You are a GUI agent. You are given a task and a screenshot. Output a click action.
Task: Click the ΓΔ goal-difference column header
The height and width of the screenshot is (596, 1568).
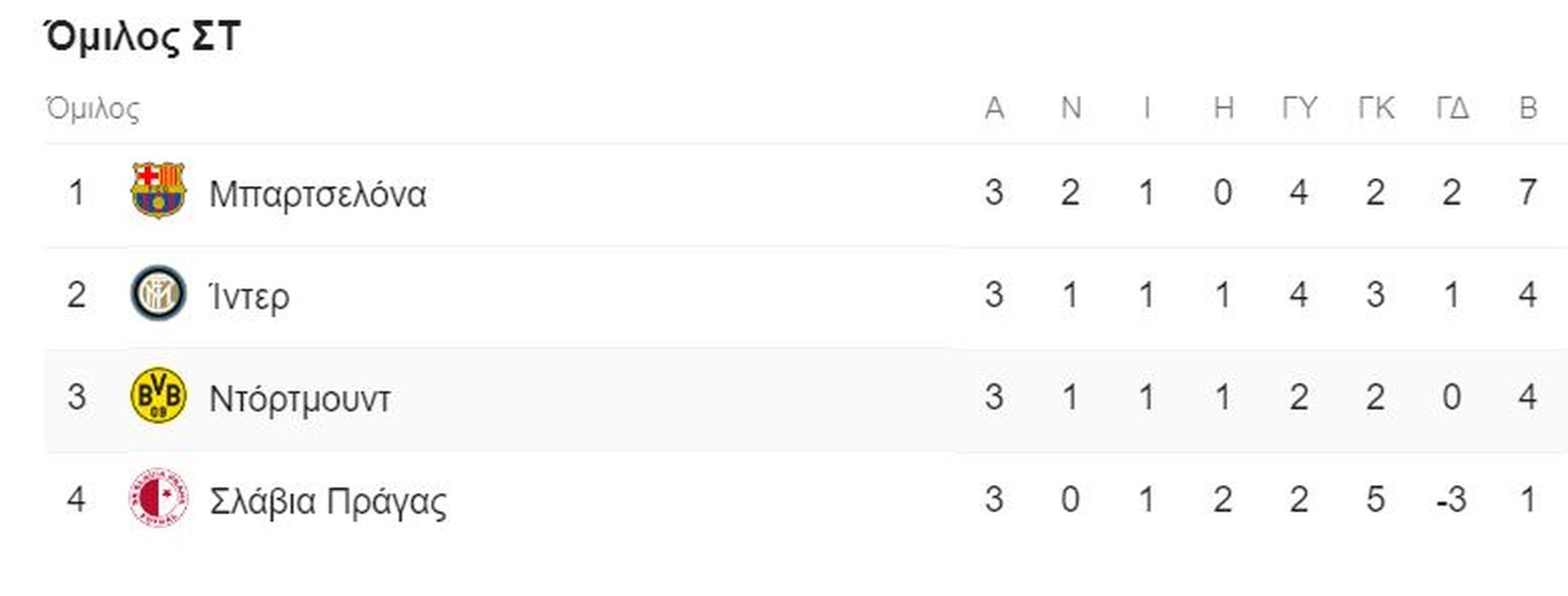(x=1452, y=108)
